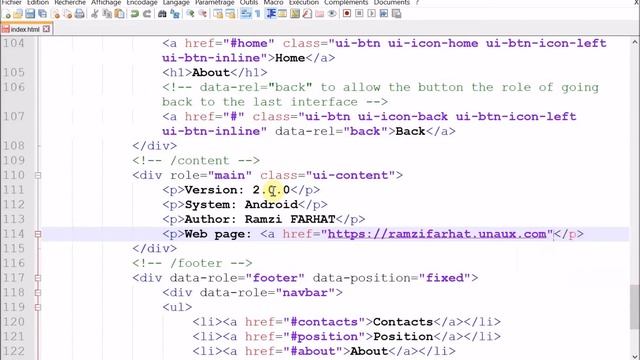
Task: Click the Save All toolbar icon
Action: point(42,14)
